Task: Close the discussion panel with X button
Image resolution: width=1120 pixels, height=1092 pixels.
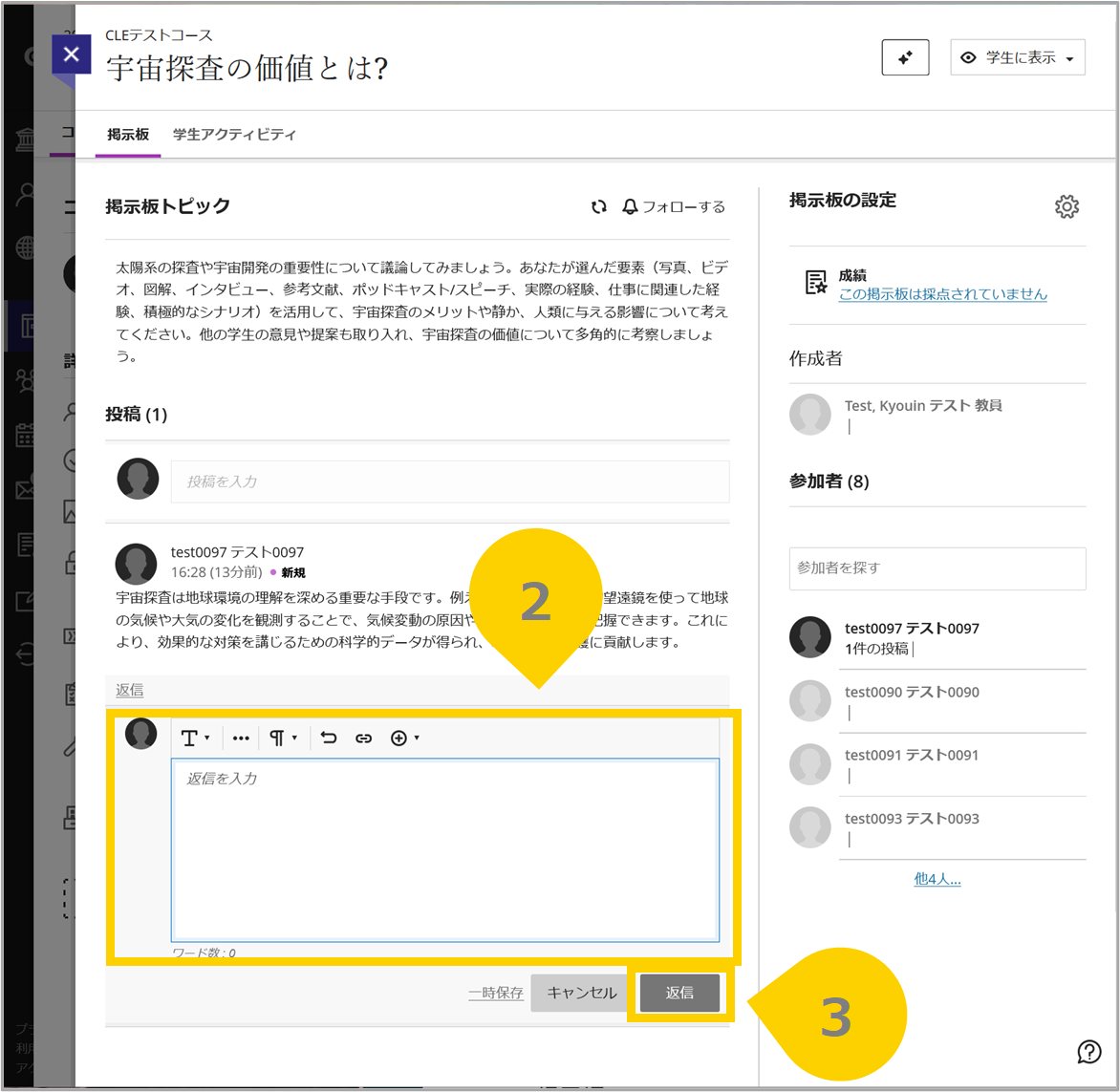Action: (72, 54)
